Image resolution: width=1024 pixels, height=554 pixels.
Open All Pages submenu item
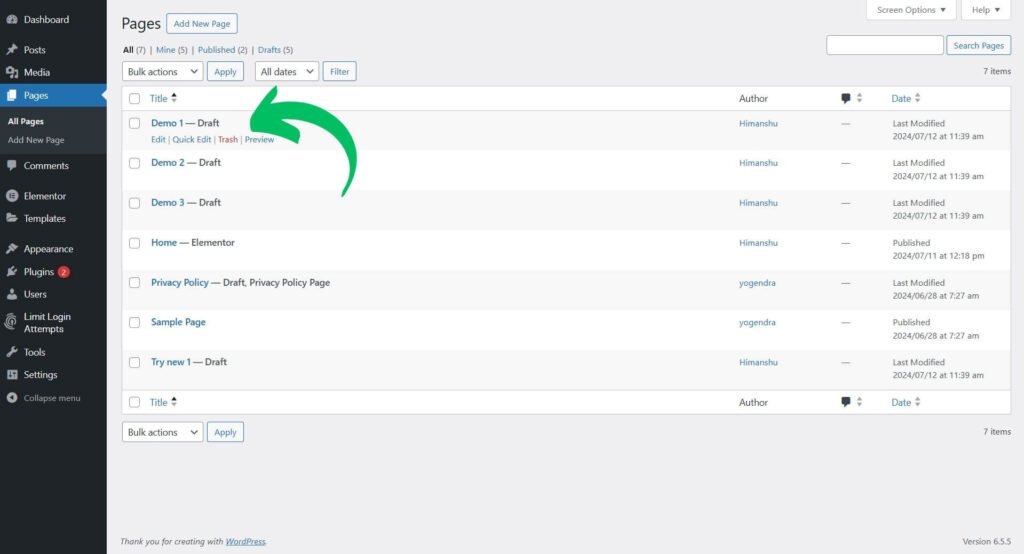click(x=26, y=121)
